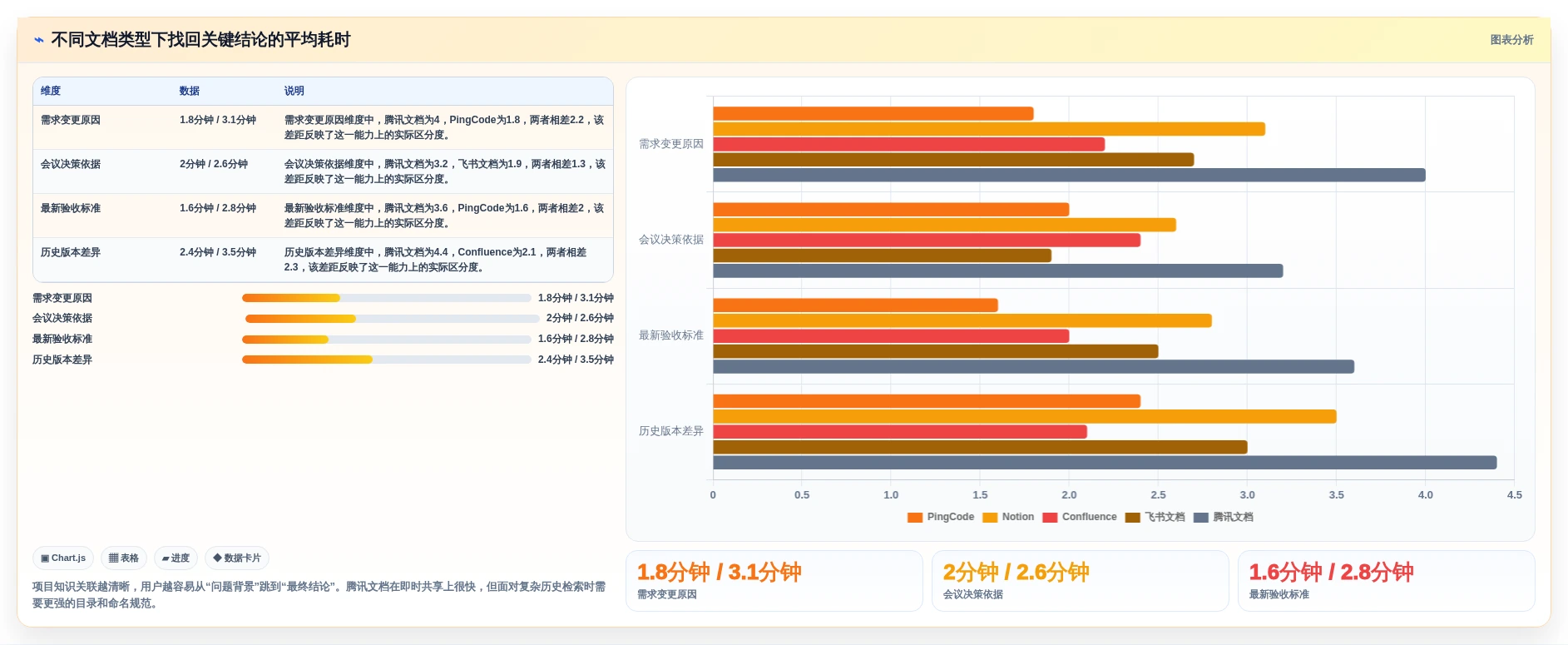Viewport: 1568px width, 645px height.
Task: Click the 数据 column header
Action: tap(190, 92)
